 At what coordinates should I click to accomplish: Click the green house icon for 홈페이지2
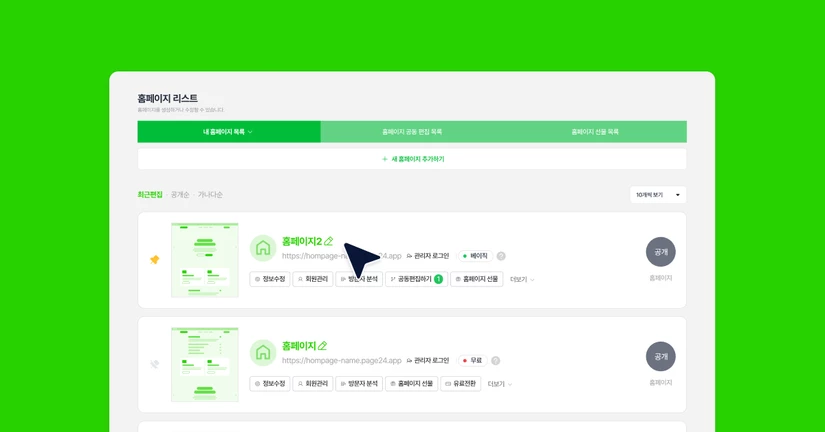(263, 248)
